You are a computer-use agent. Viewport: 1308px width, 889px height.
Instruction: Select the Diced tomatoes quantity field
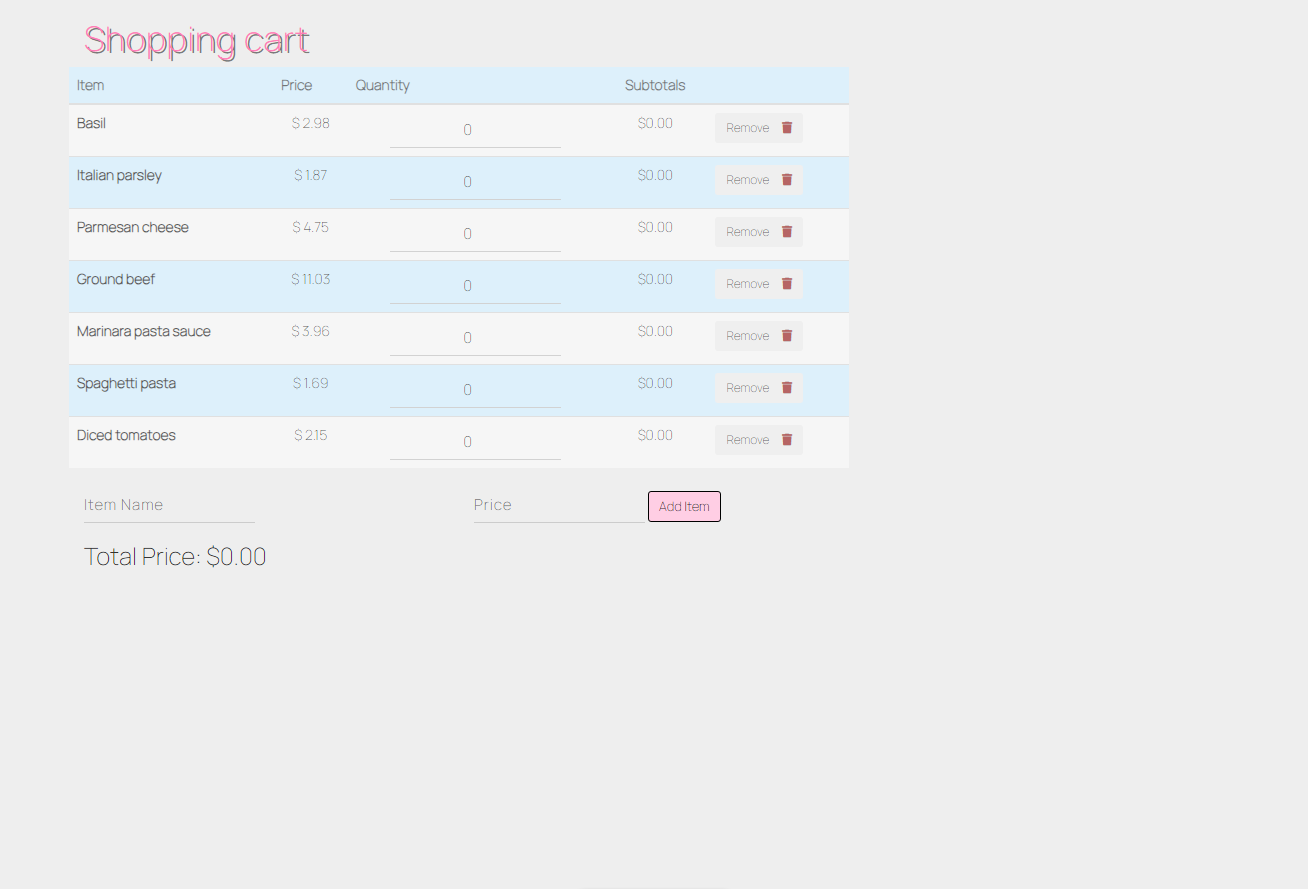click(474, 441)
